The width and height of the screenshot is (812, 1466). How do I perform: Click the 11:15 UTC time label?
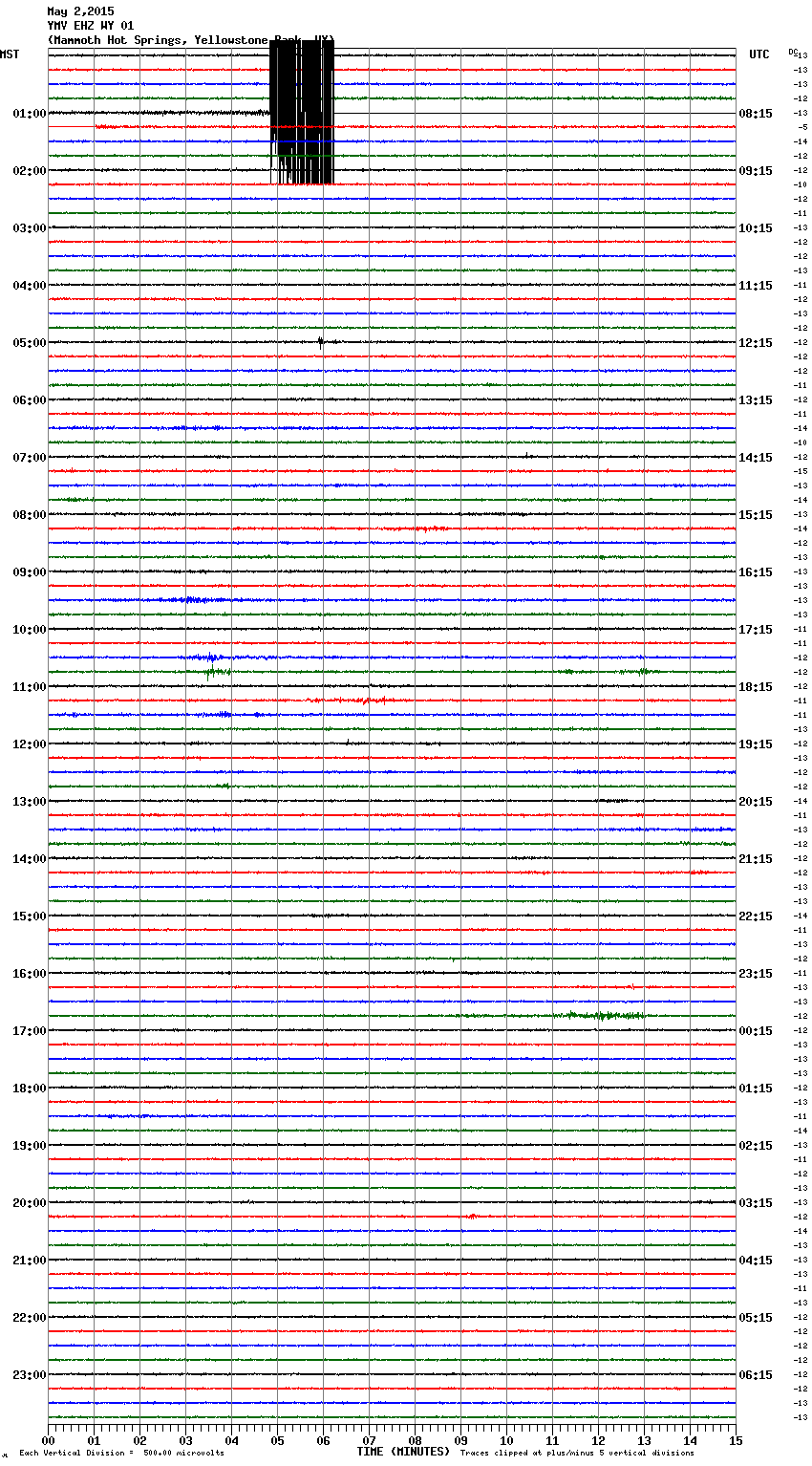[x=756, y=286]
